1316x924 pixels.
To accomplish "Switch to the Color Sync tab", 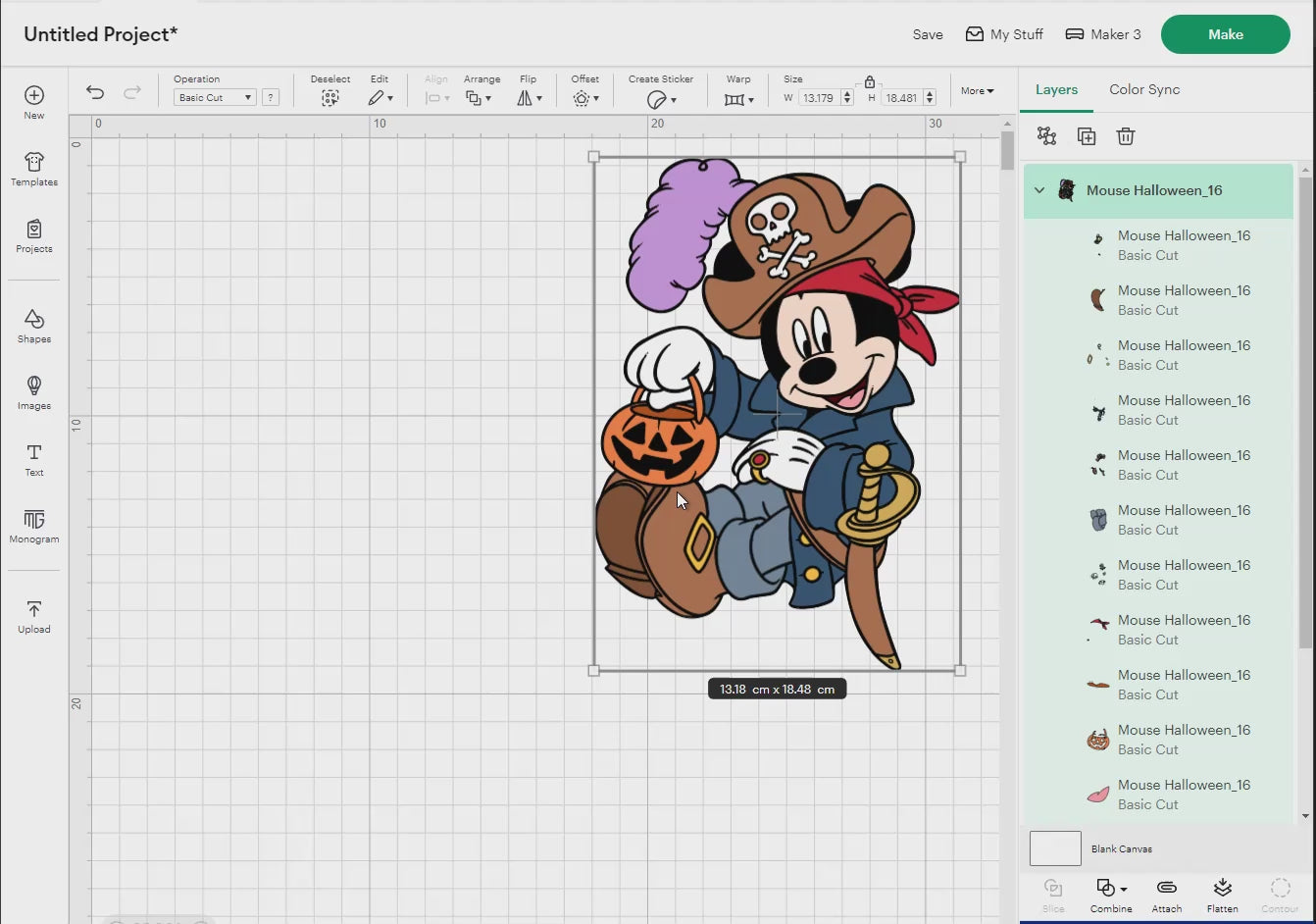I will click(1144, 89).
